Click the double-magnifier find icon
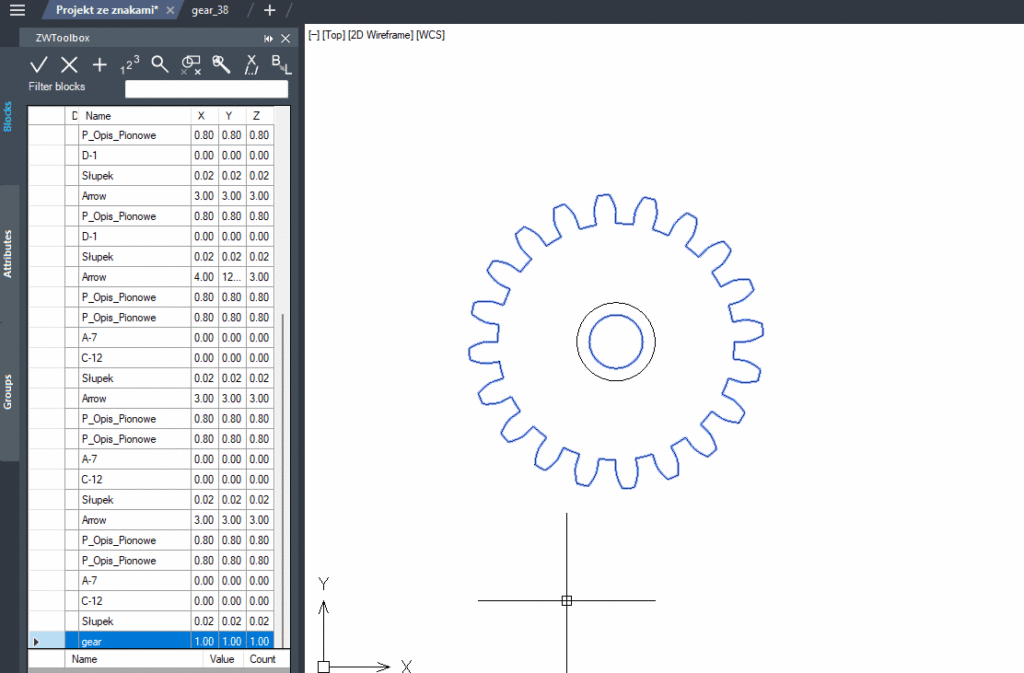The image size is (1024, 673). tap(221, 64)
